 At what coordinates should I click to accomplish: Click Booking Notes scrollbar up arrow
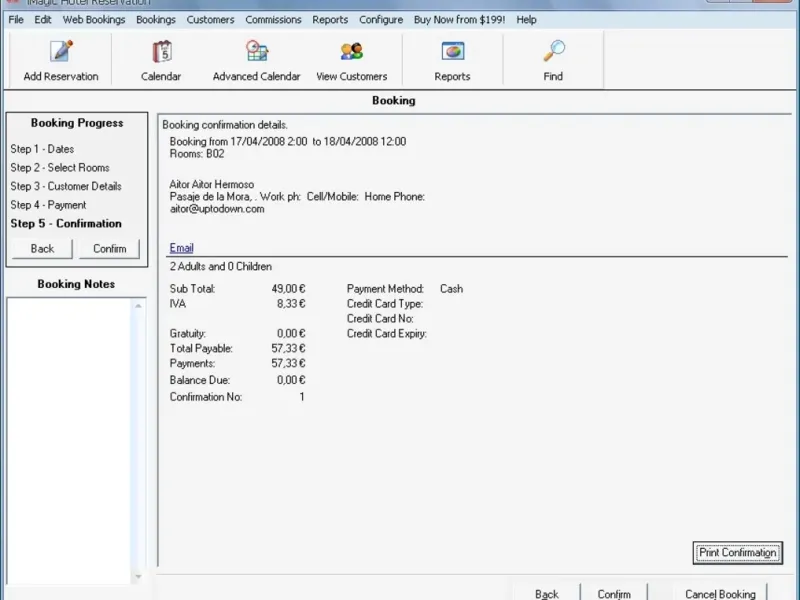138,306
